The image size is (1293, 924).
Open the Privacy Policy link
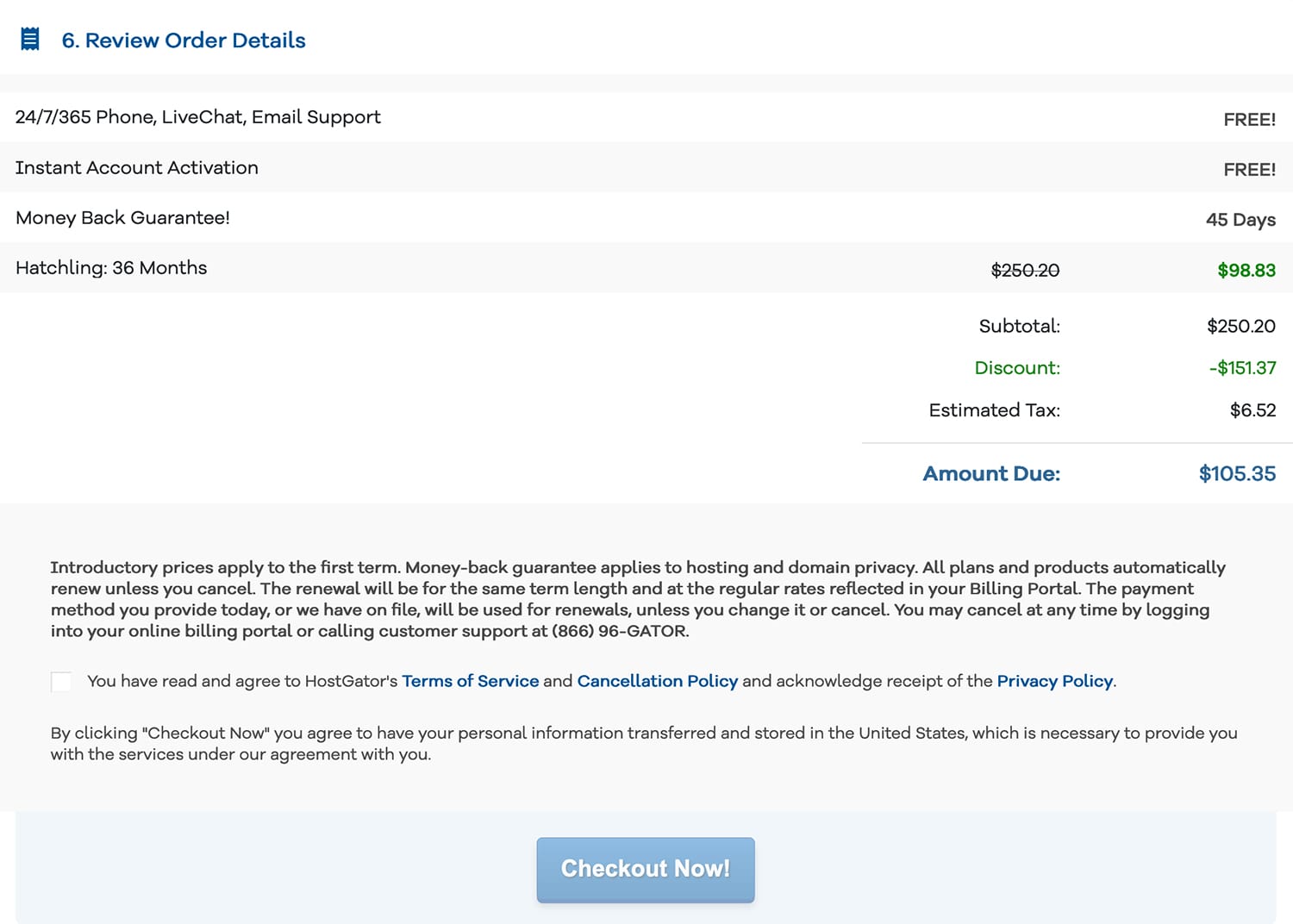click(x=1054, y=681)
